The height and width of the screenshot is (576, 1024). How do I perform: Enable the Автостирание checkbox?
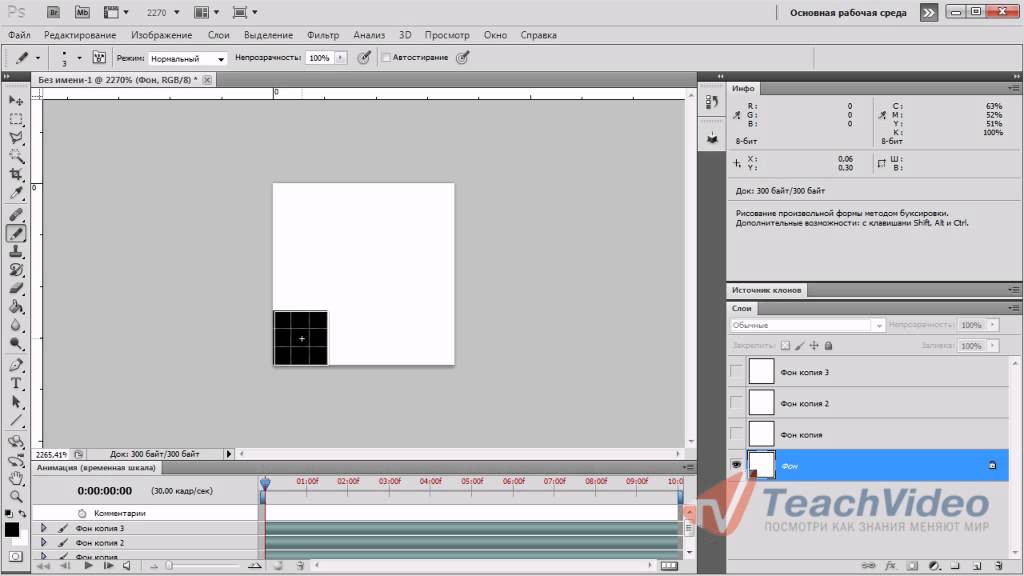point(386,58)
